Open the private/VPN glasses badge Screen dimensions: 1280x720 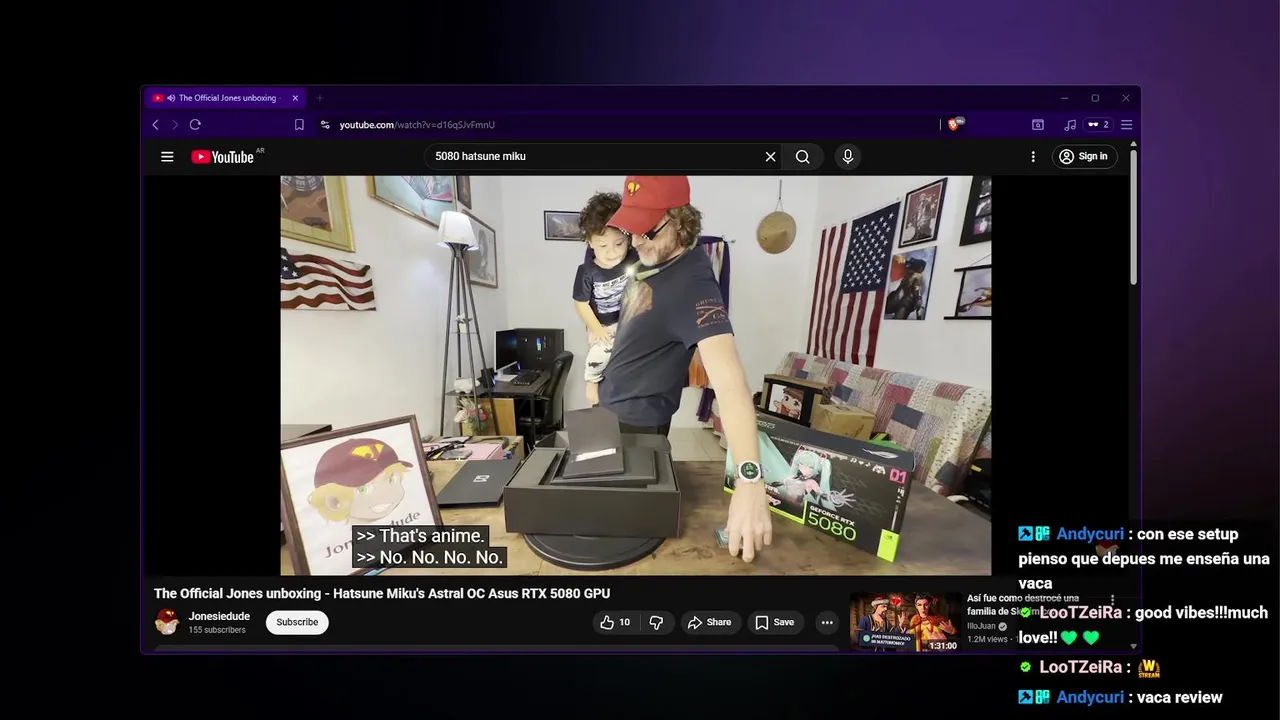pyautogui.click(x=1099, y=125)
